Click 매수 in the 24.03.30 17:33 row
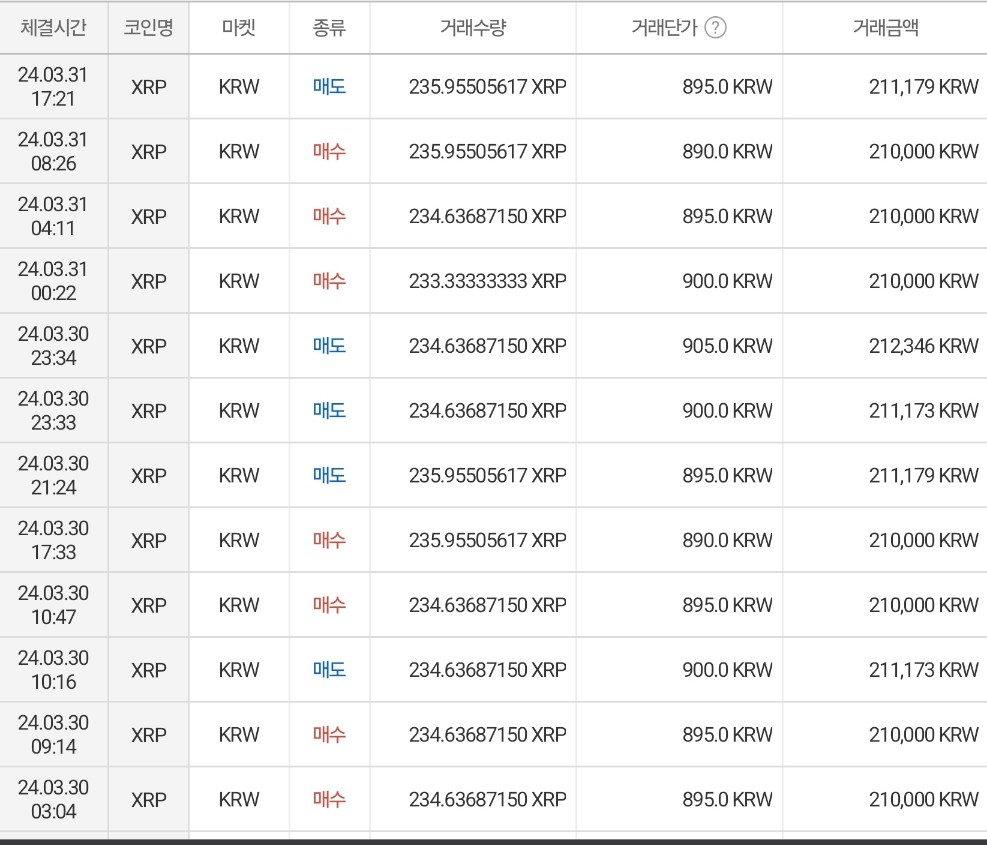The image size is (987, 845). coord(329,540)
